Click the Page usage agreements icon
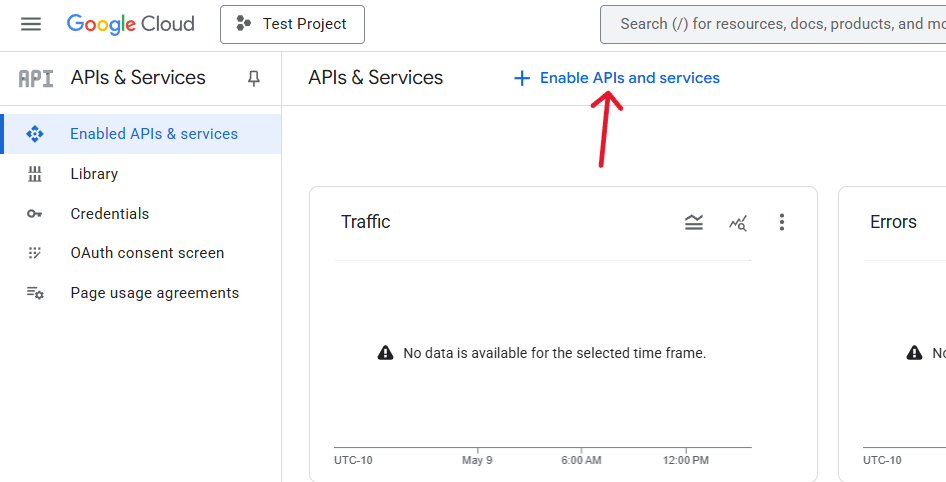The height and width of the screenshot is (482, 946). (35, 293)
